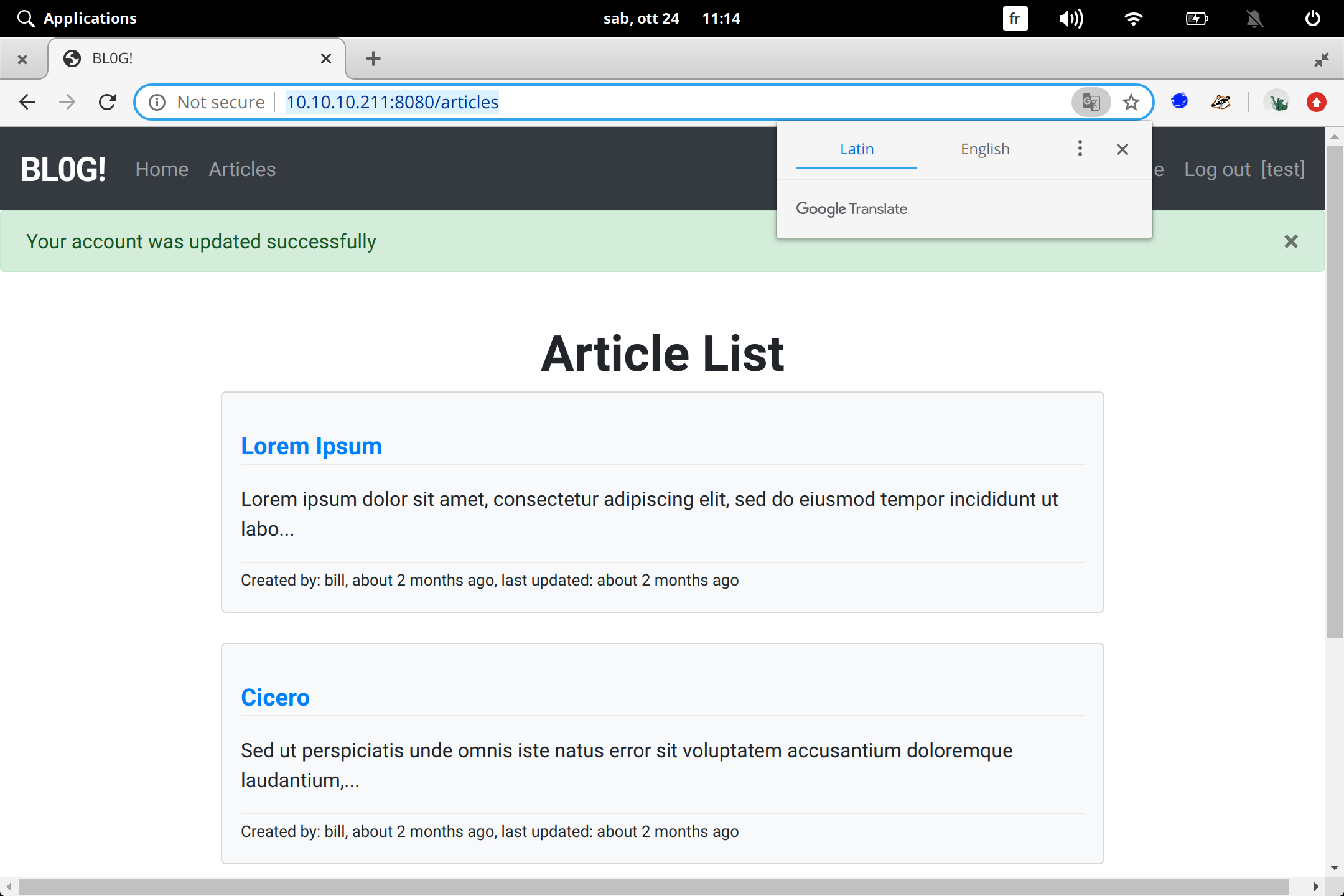Viewport: 1344px width, 896px height.
Task: Toggle the notifications bell in top bar
Action: tap(1254, 19)
